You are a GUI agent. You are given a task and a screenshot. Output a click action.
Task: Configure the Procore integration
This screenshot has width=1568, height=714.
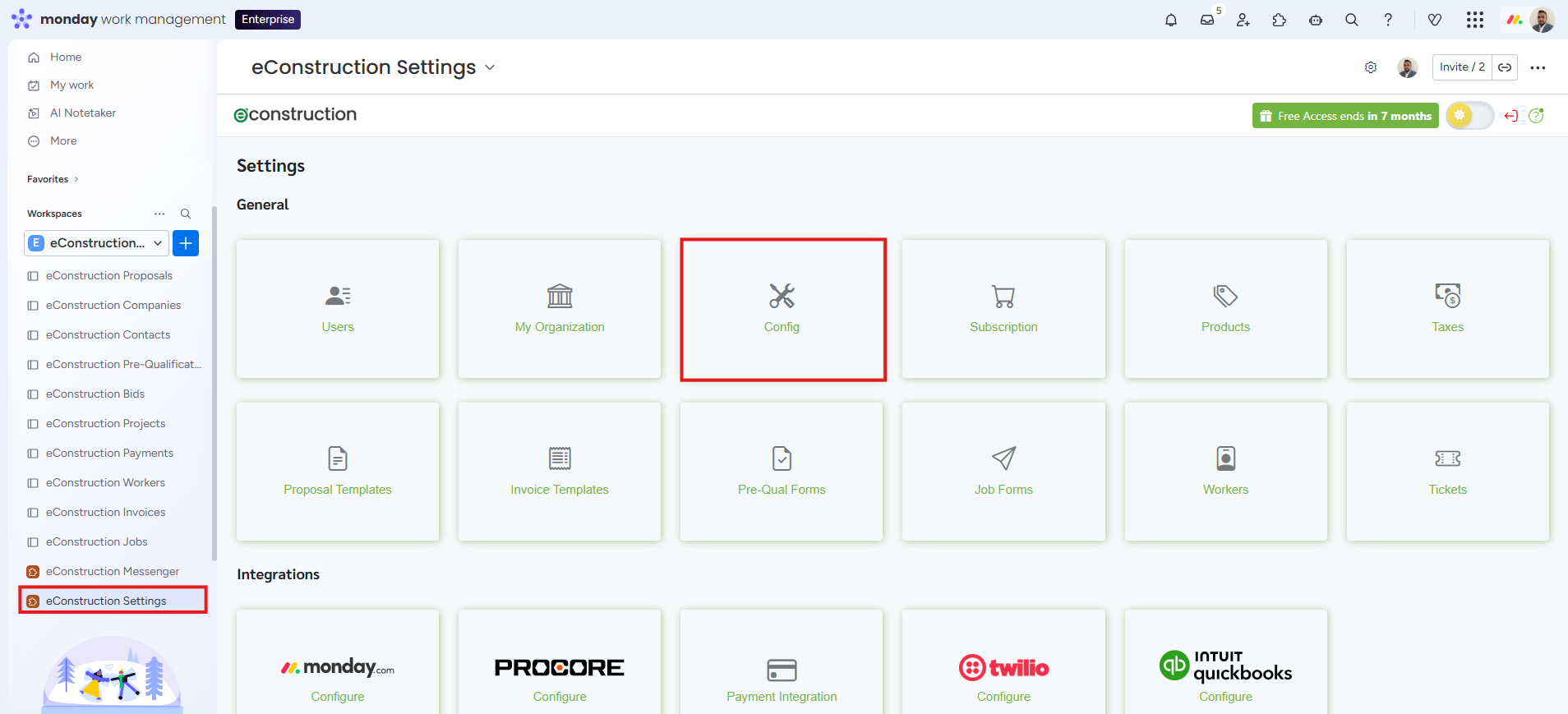click(x=560, y=696)
